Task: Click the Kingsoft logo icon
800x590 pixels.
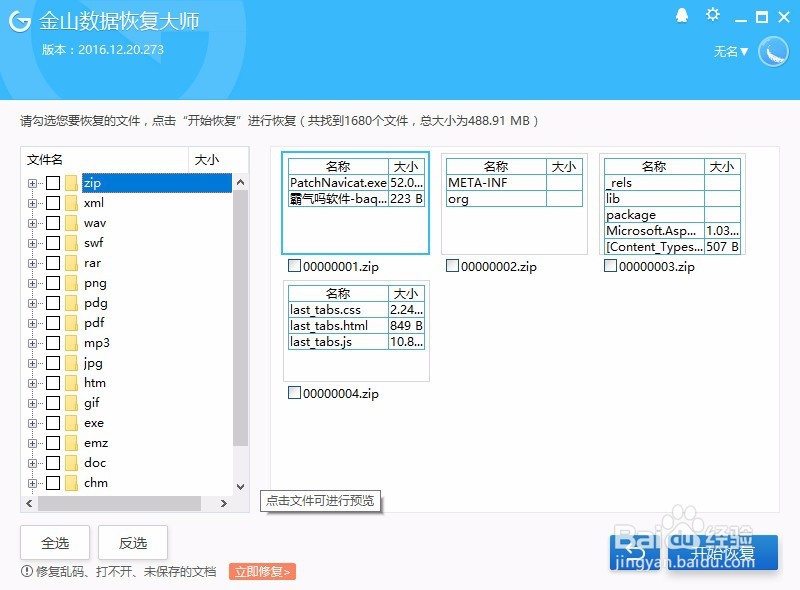Action: pos(20,21)
